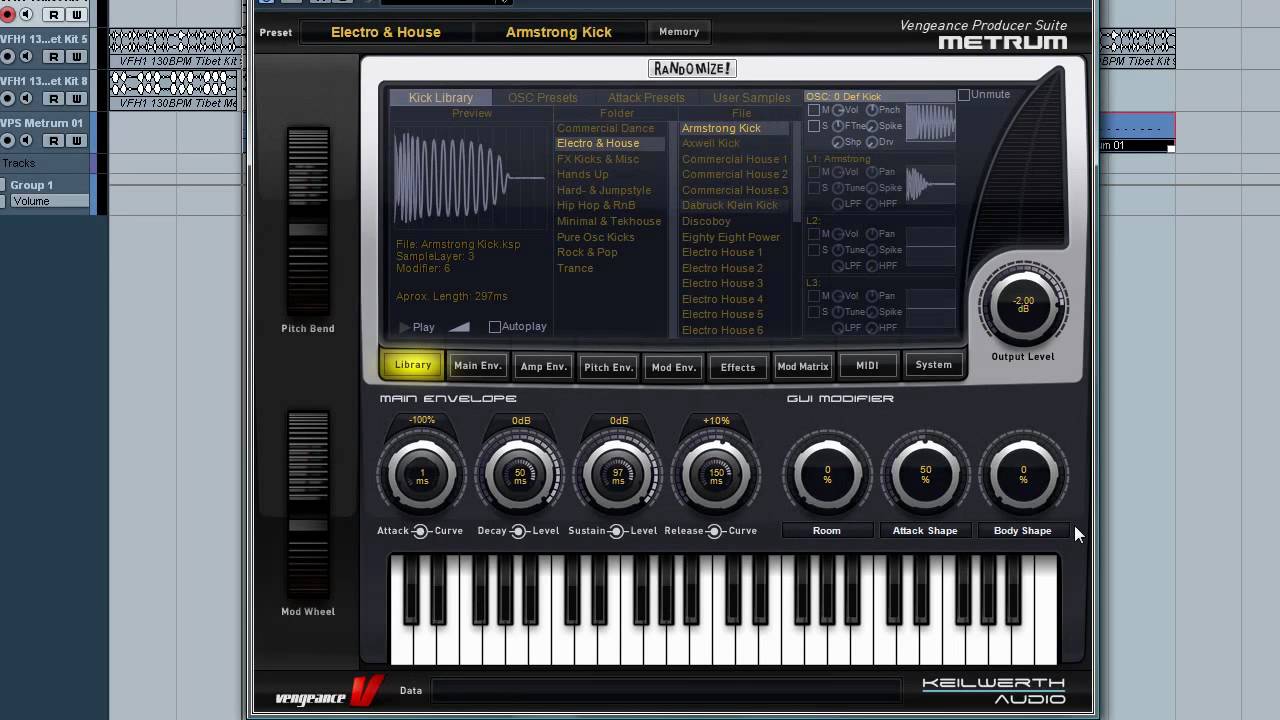Select the FX Kicks & Misc folder

pos(597,160)
